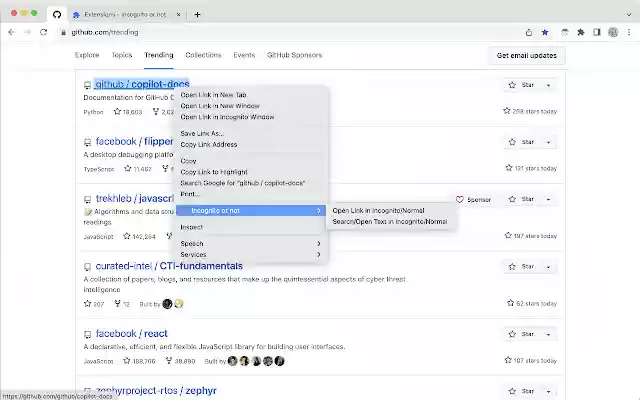
Task: Open the curated-intel / CTI-fundamentals link
Action: (169, 266)
